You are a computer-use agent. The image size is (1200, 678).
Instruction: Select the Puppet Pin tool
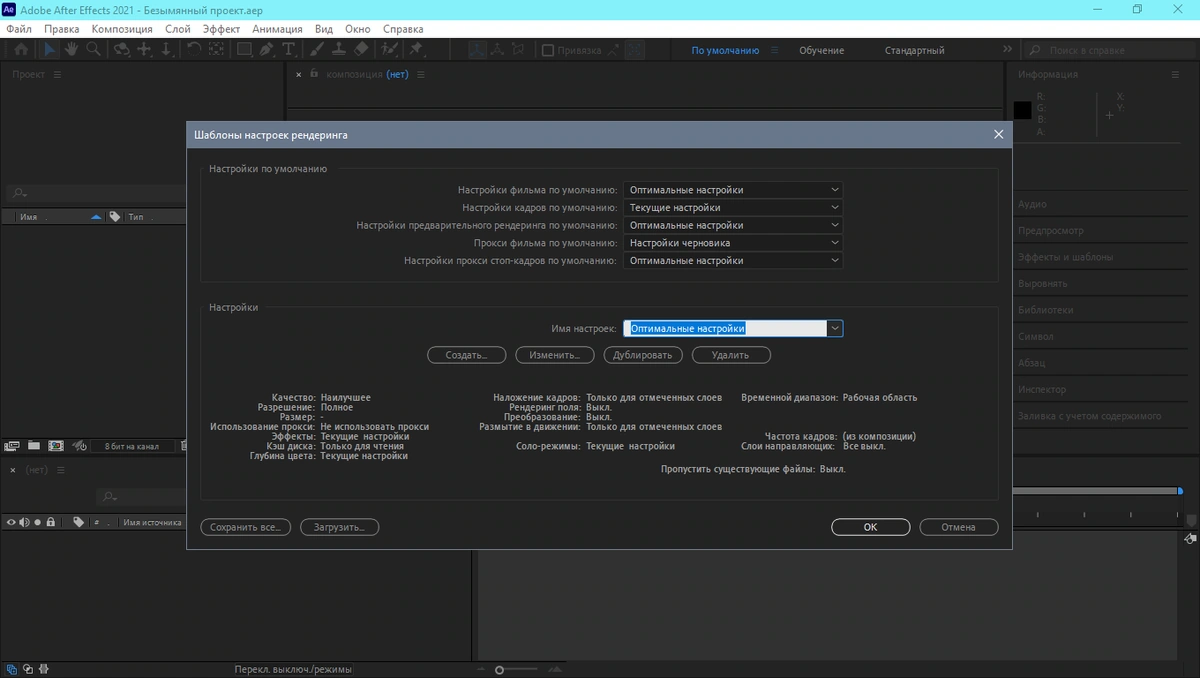pyautogui.click(x=416, y=49)
